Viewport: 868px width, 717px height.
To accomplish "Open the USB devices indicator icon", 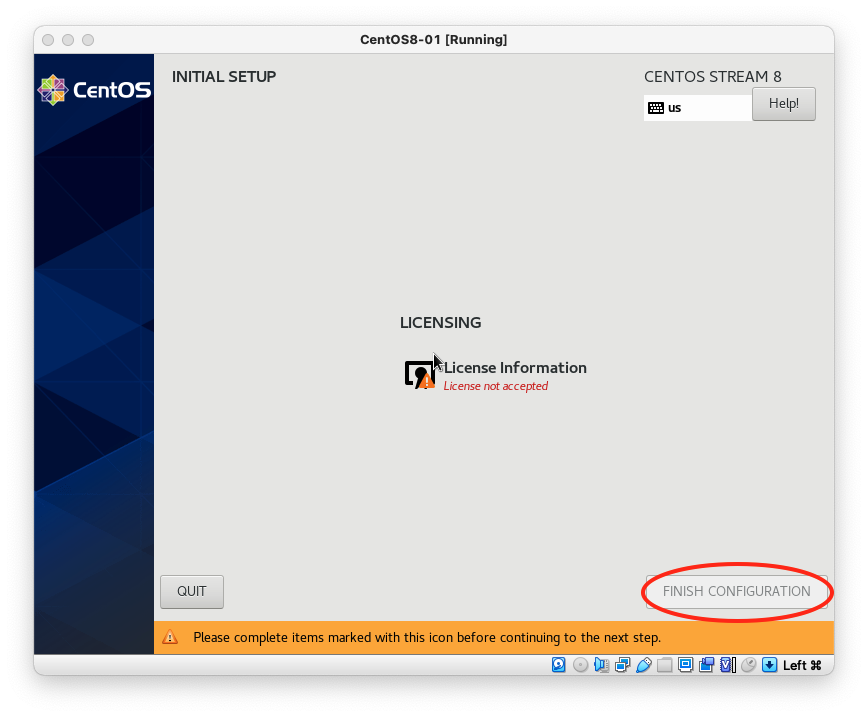I will click(643, 664).
